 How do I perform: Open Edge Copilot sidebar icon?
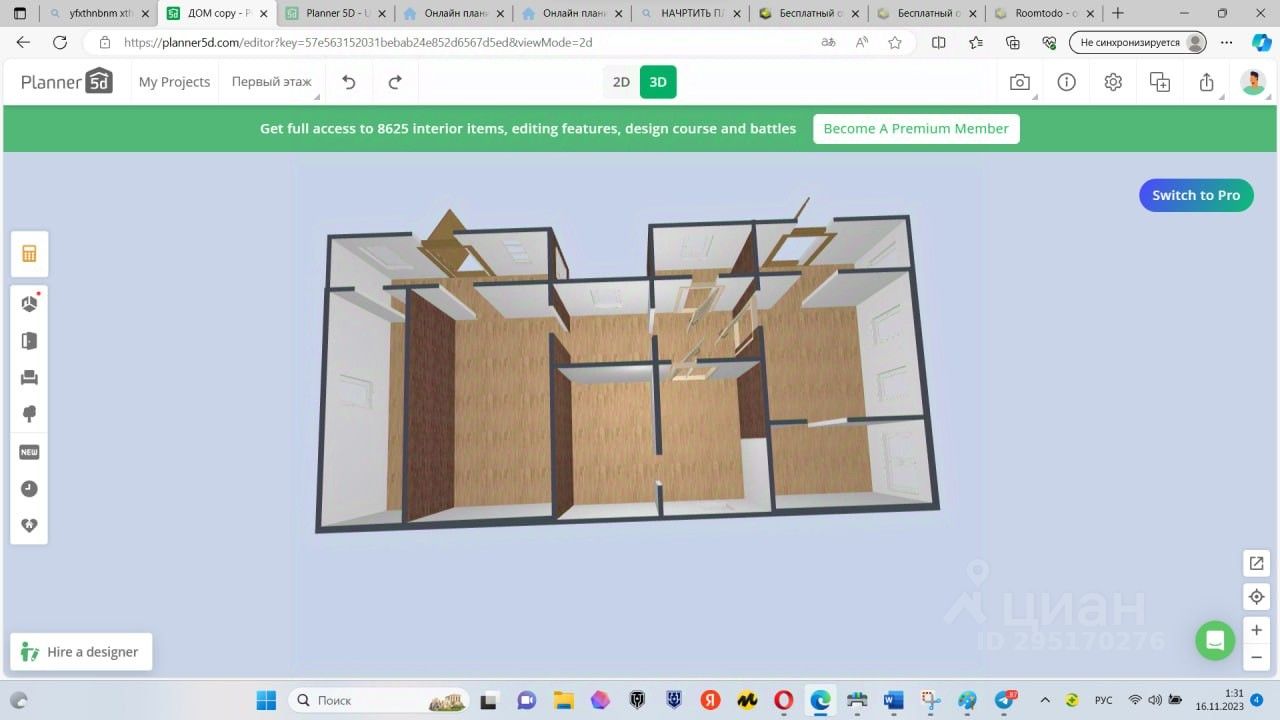point(1261,43)
